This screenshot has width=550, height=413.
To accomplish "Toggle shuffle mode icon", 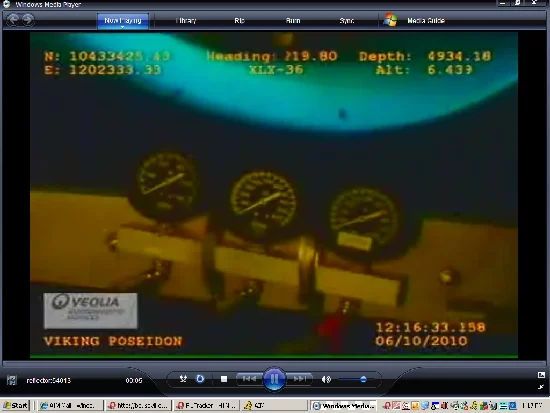I will pos(183,379).
